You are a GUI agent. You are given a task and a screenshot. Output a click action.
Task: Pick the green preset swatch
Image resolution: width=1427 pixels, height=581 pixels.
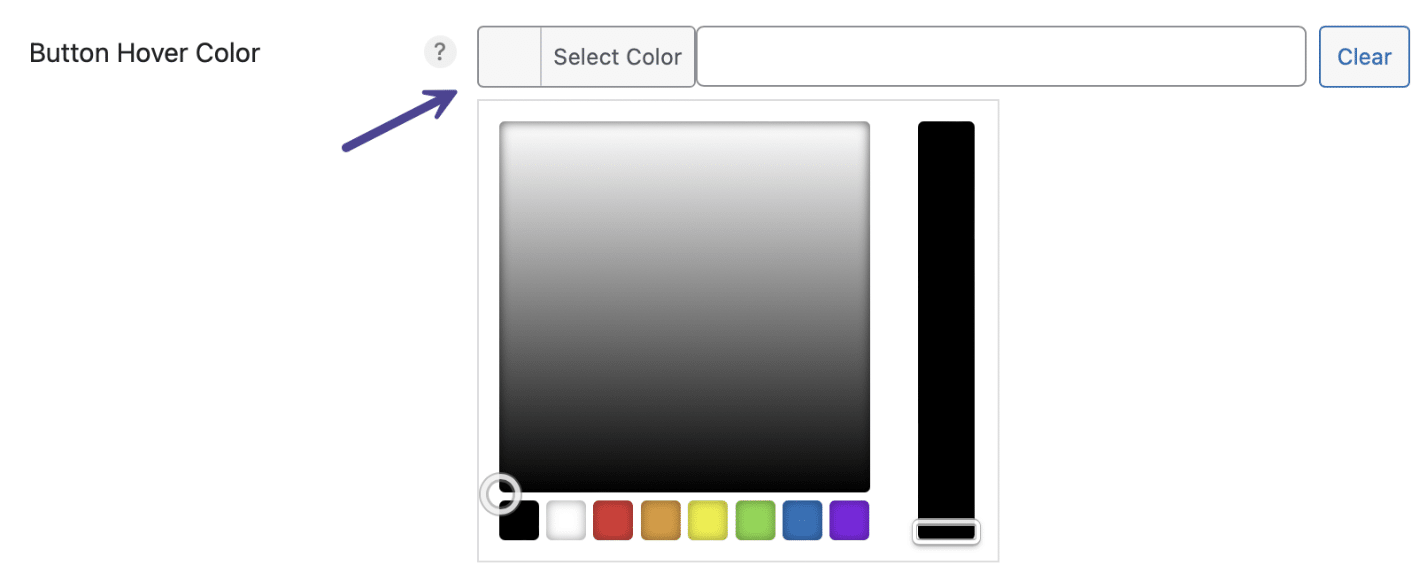click(755, 520)
